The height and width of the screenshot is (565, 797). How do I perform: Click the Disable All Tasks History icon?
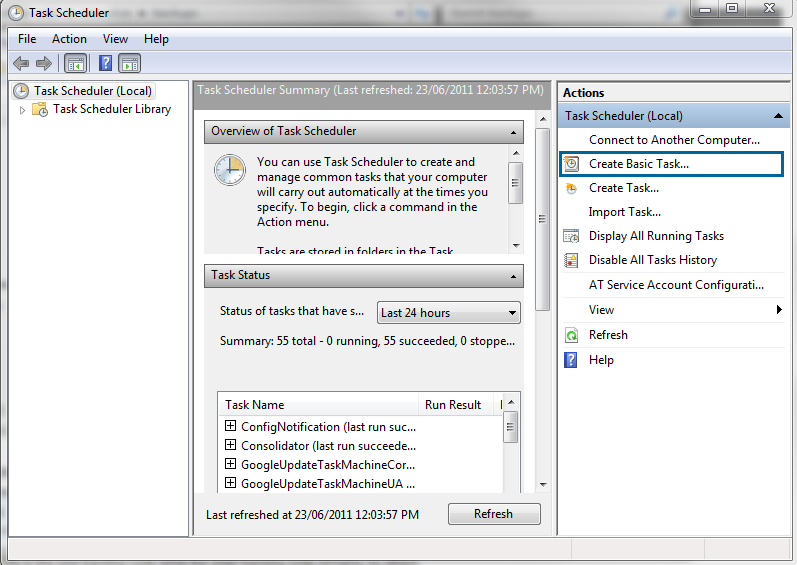(571, 260)
